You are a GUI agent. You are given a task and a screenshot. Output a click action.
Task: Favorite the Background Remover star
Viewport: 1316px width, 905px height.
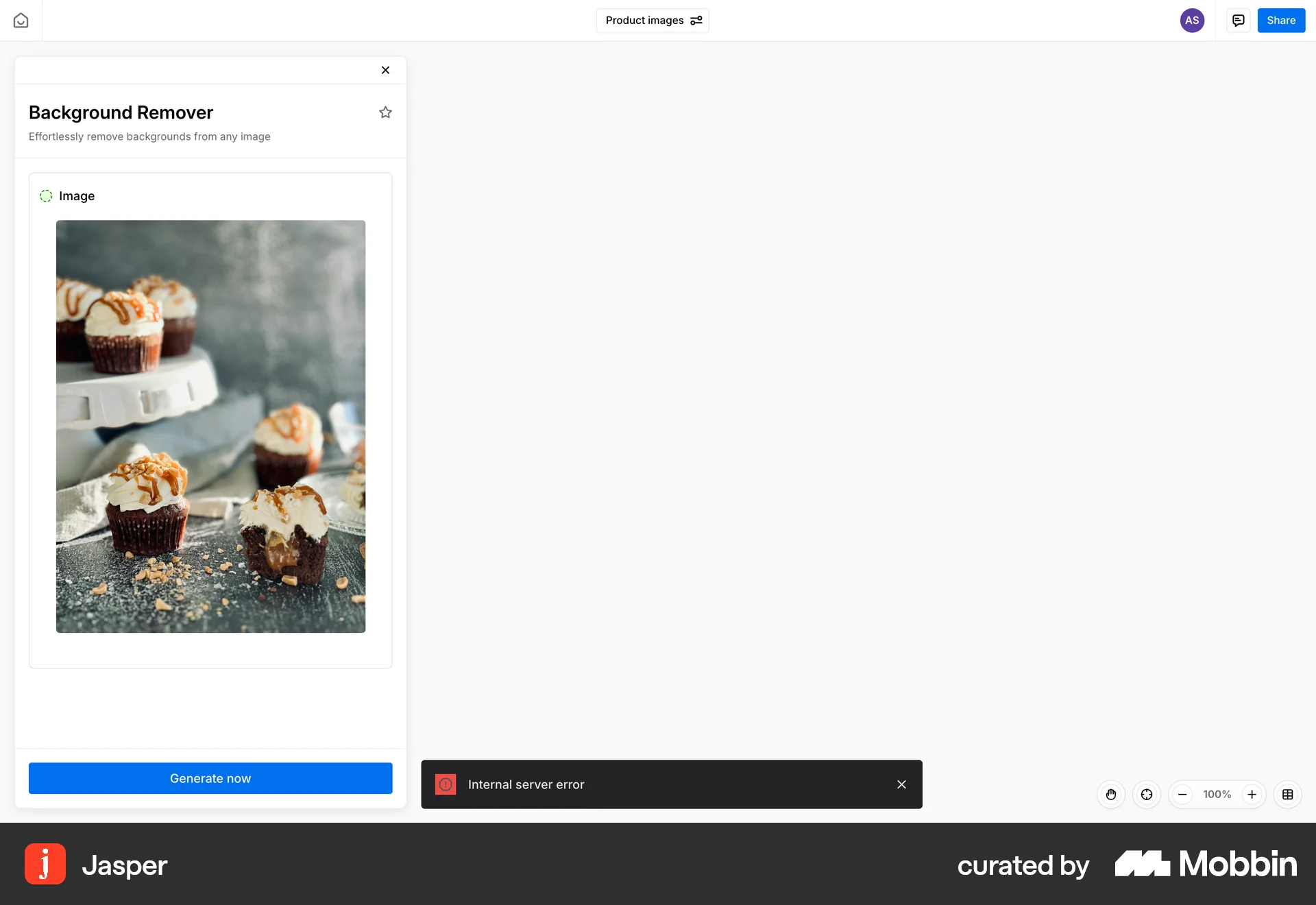tap(385, 112)
